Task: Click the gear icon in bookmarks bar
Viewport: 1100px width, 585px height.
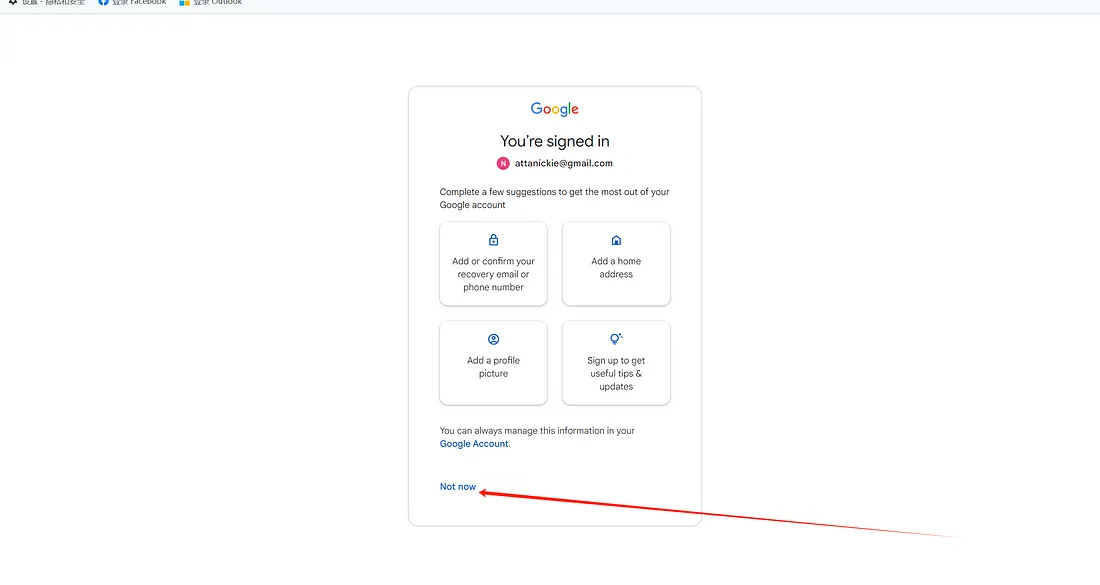Action: 13,3
